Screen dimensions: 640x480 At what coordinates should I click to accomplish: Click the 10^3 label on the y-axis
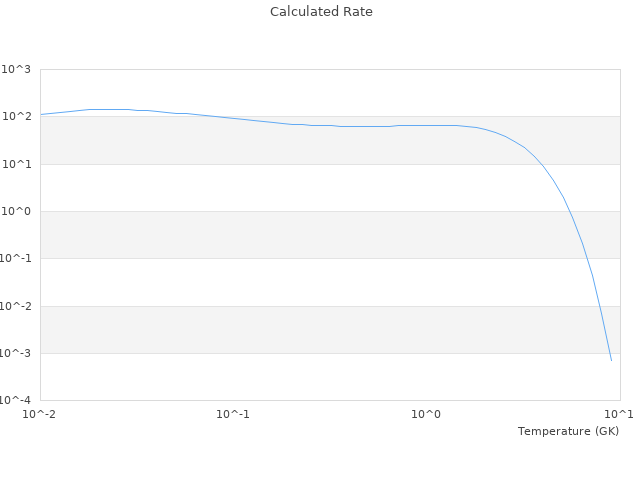coord(16,69)
